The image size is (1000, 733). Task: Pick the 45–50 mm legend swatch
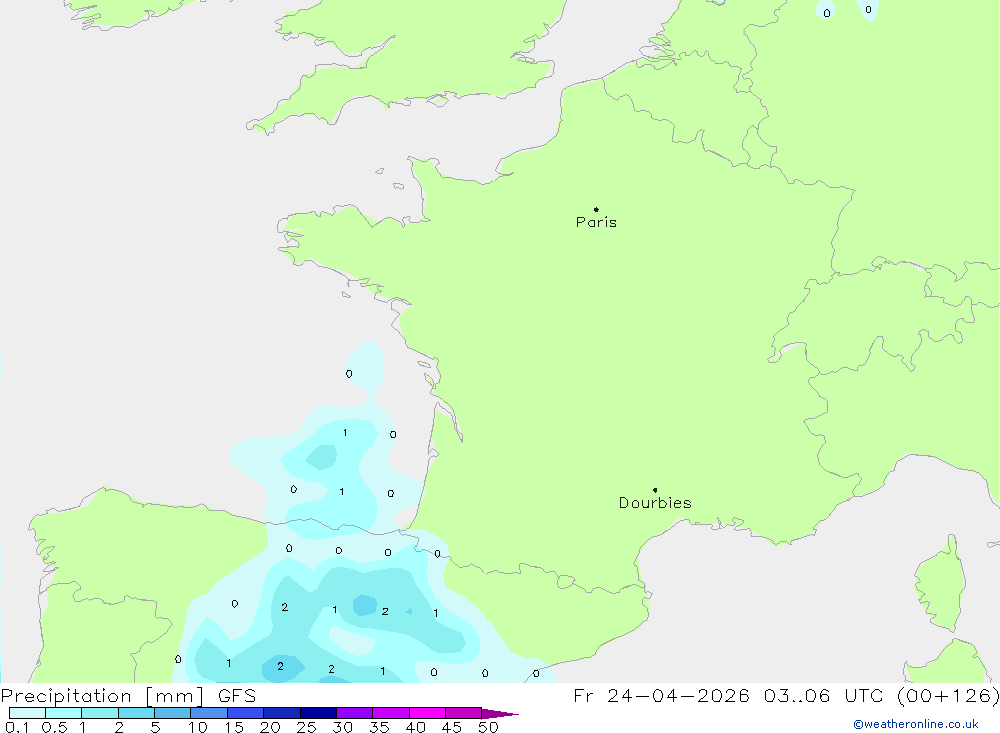(464, 713)
